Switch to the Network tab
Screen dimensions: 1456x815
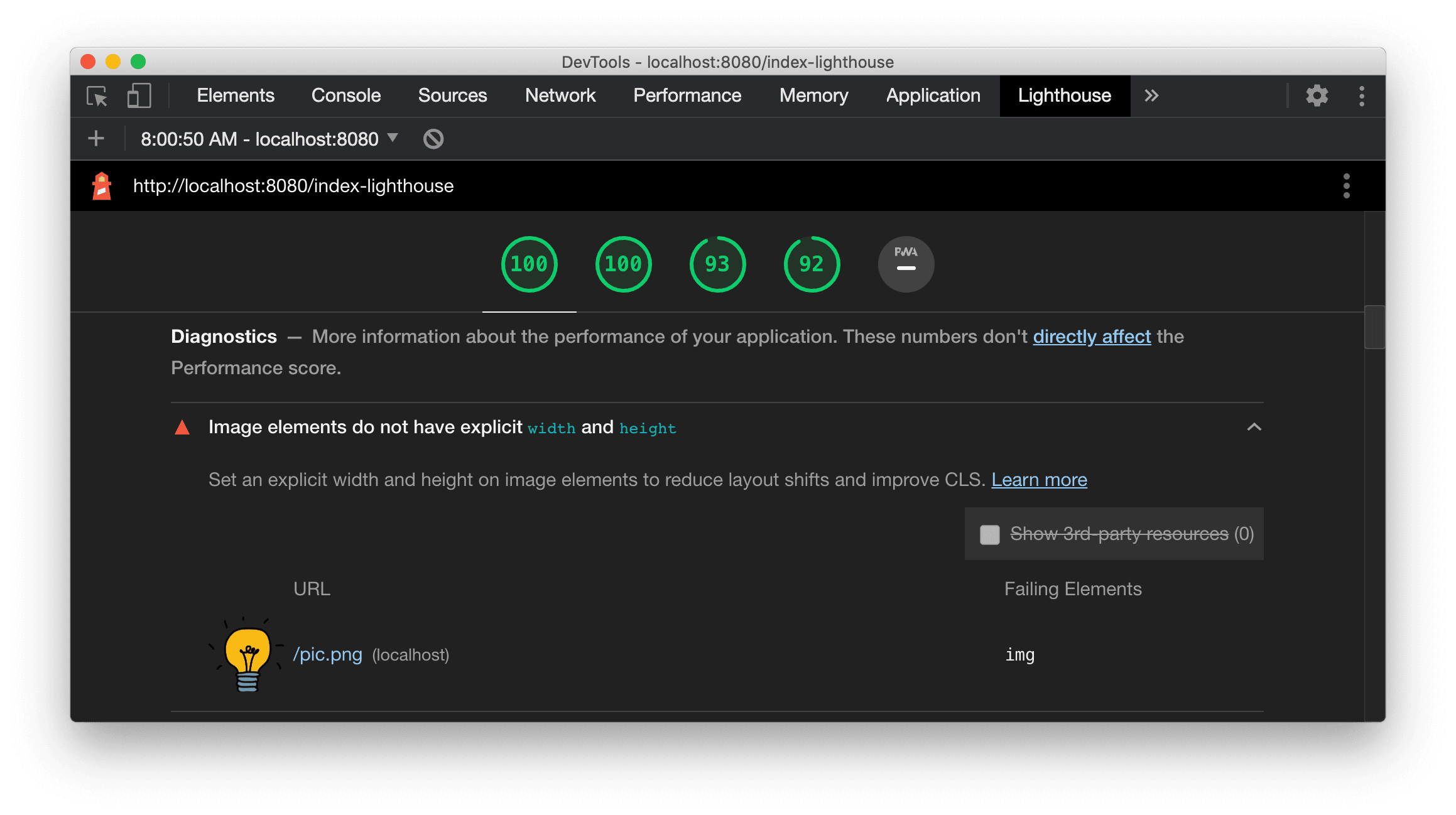point(558,95)
